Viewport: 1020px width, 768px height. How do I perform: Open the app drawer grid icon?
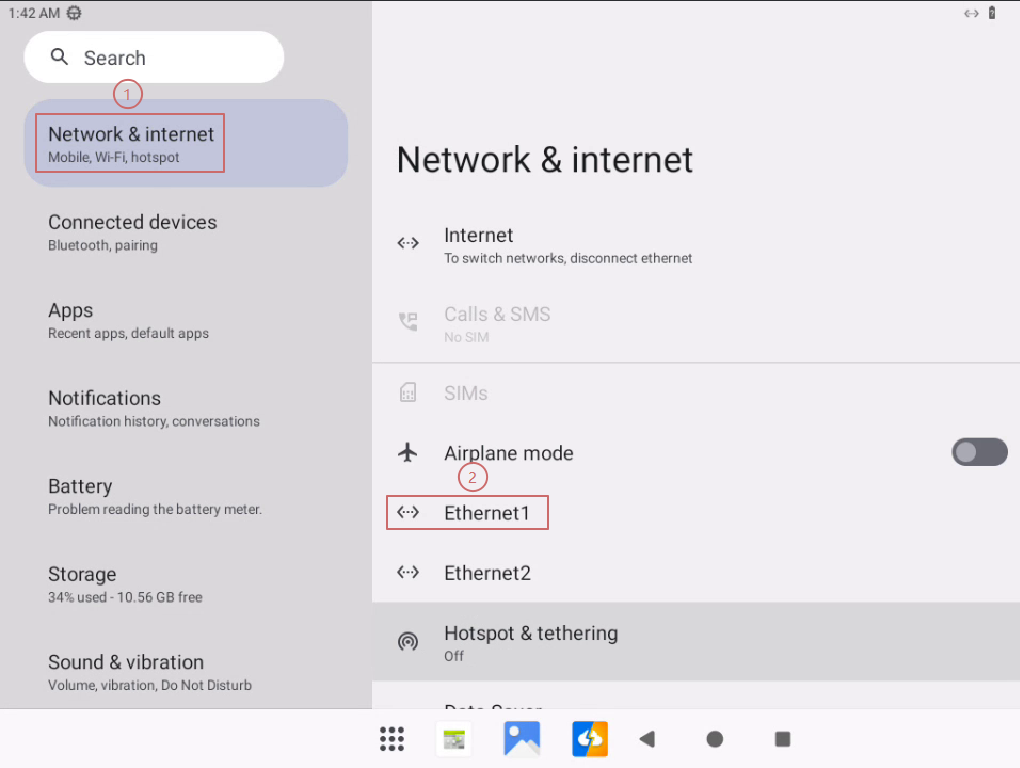[x=392, y=739]
